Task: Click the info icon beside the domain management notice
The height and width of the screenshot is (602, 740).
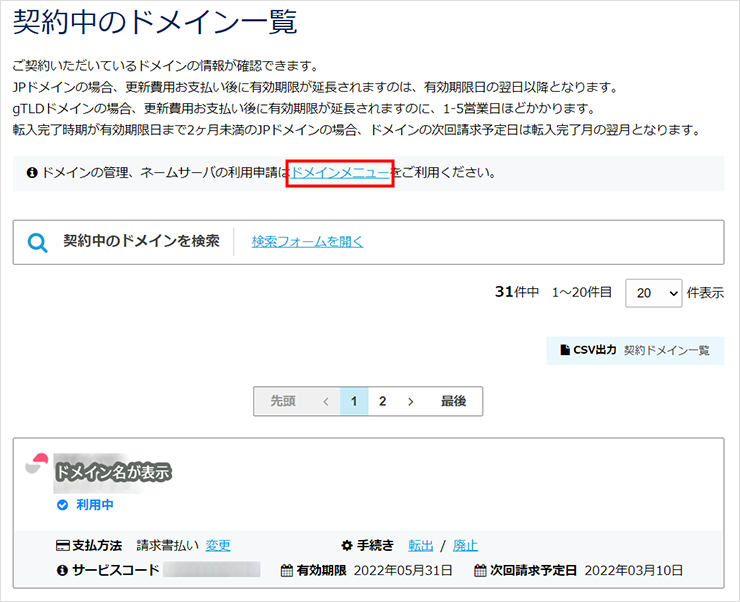Action: coord(32,173)
